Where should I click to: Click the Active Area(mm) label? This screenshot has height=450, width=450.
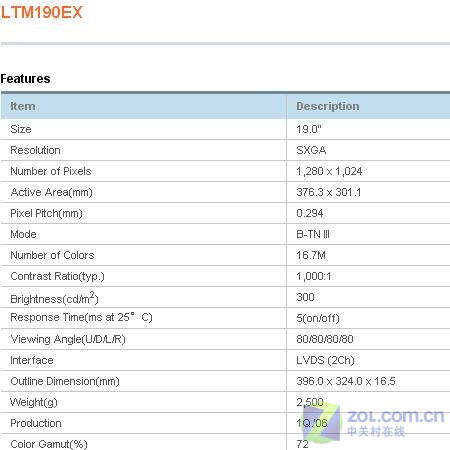click(51, 192)
